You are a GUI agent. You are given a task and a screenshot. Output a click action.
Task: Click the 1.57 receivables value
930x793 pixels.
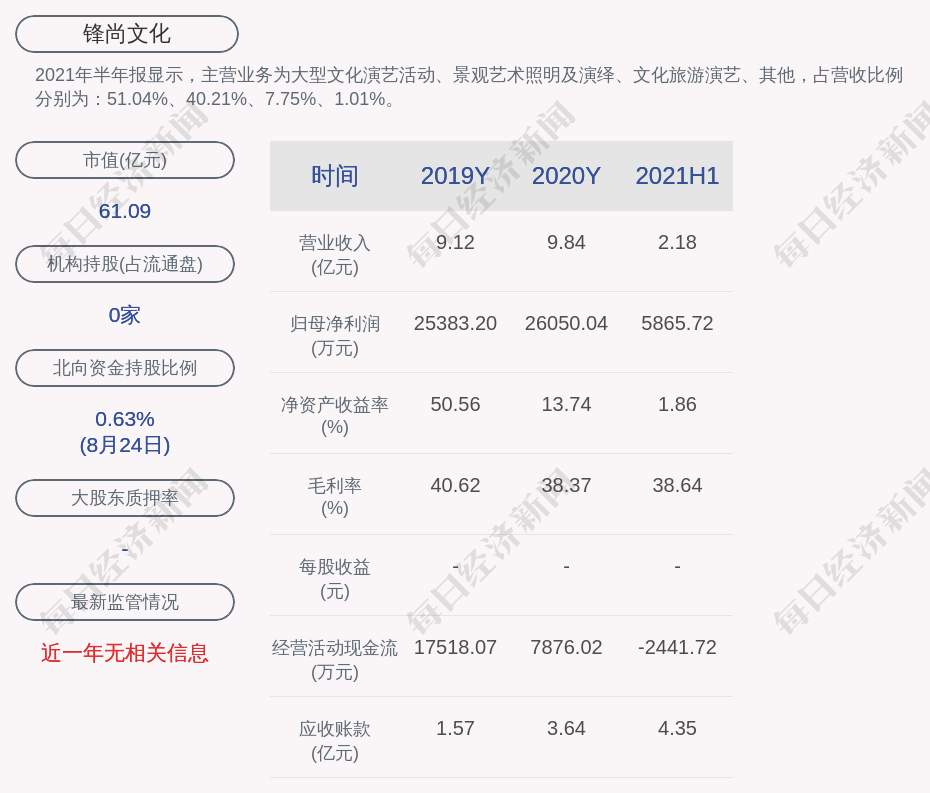pyautogui.click(x=455, y=728)
